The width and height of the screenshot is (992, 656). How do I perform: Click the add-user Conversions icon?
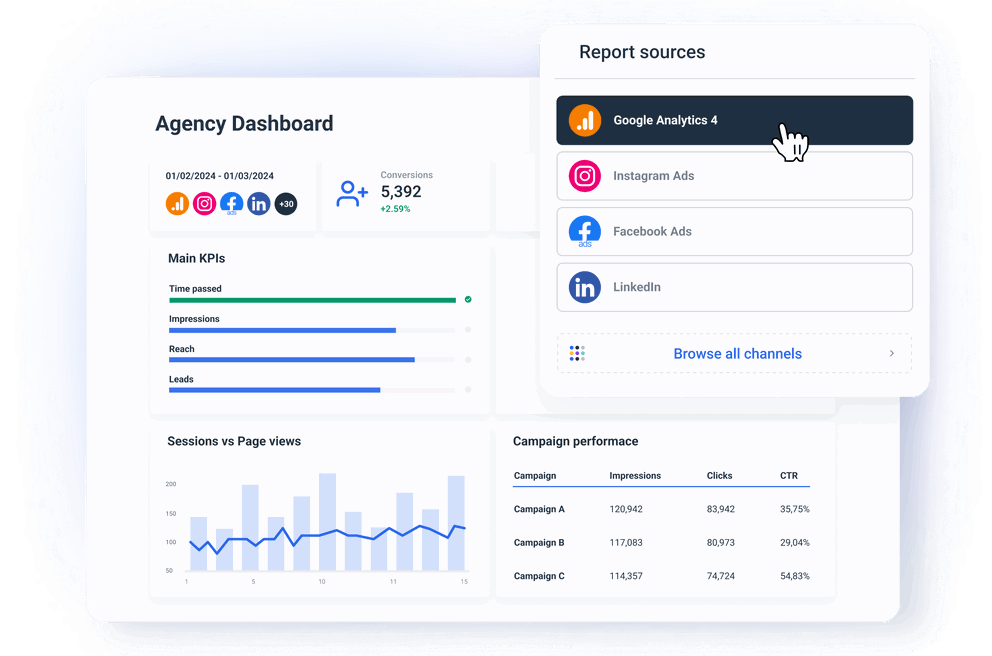point(352,194)
